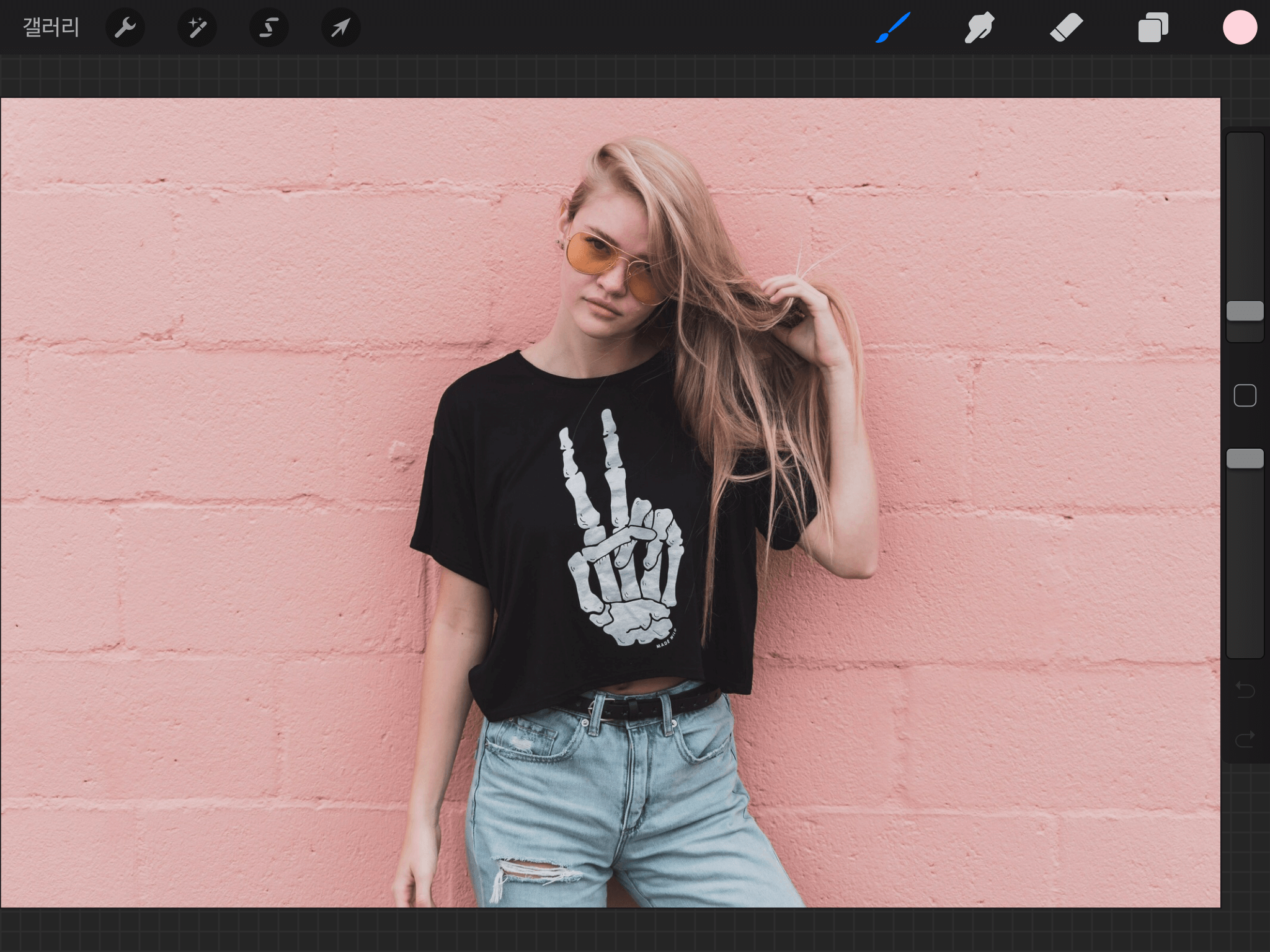Open the Layers panel
The width and height of the screenshot is (1270, 952).
1153,27
